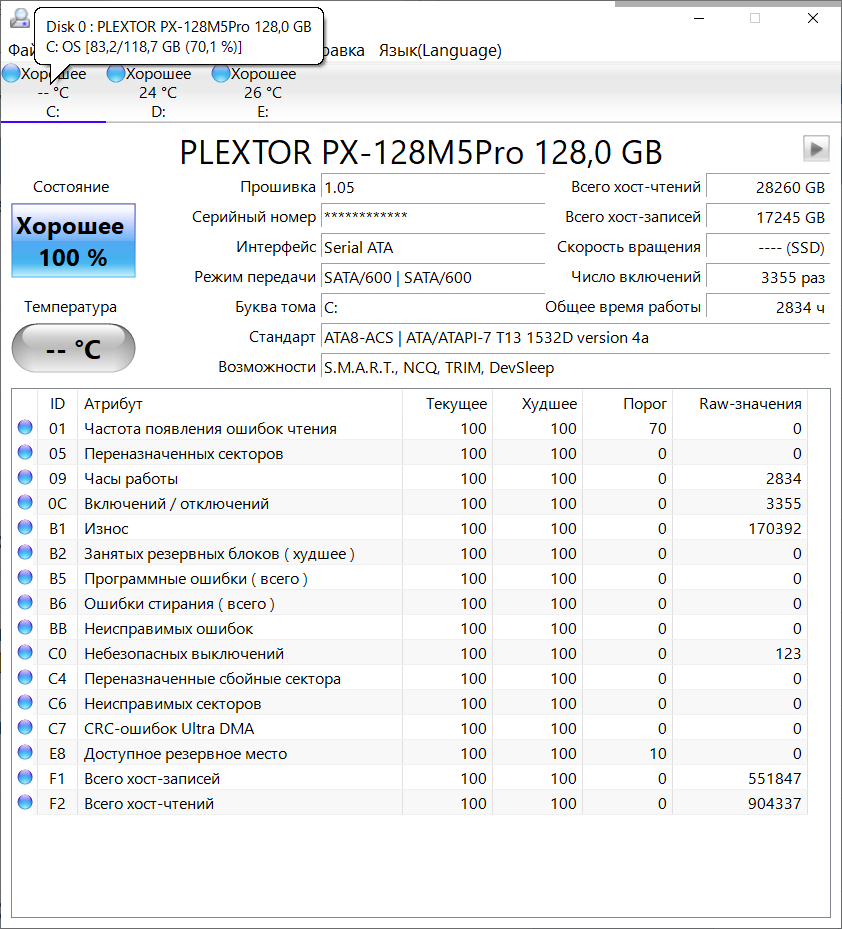Click raw value 551847
Image resolution: width=842 pixels, height=929 pixels.
[x=774, y=779]
